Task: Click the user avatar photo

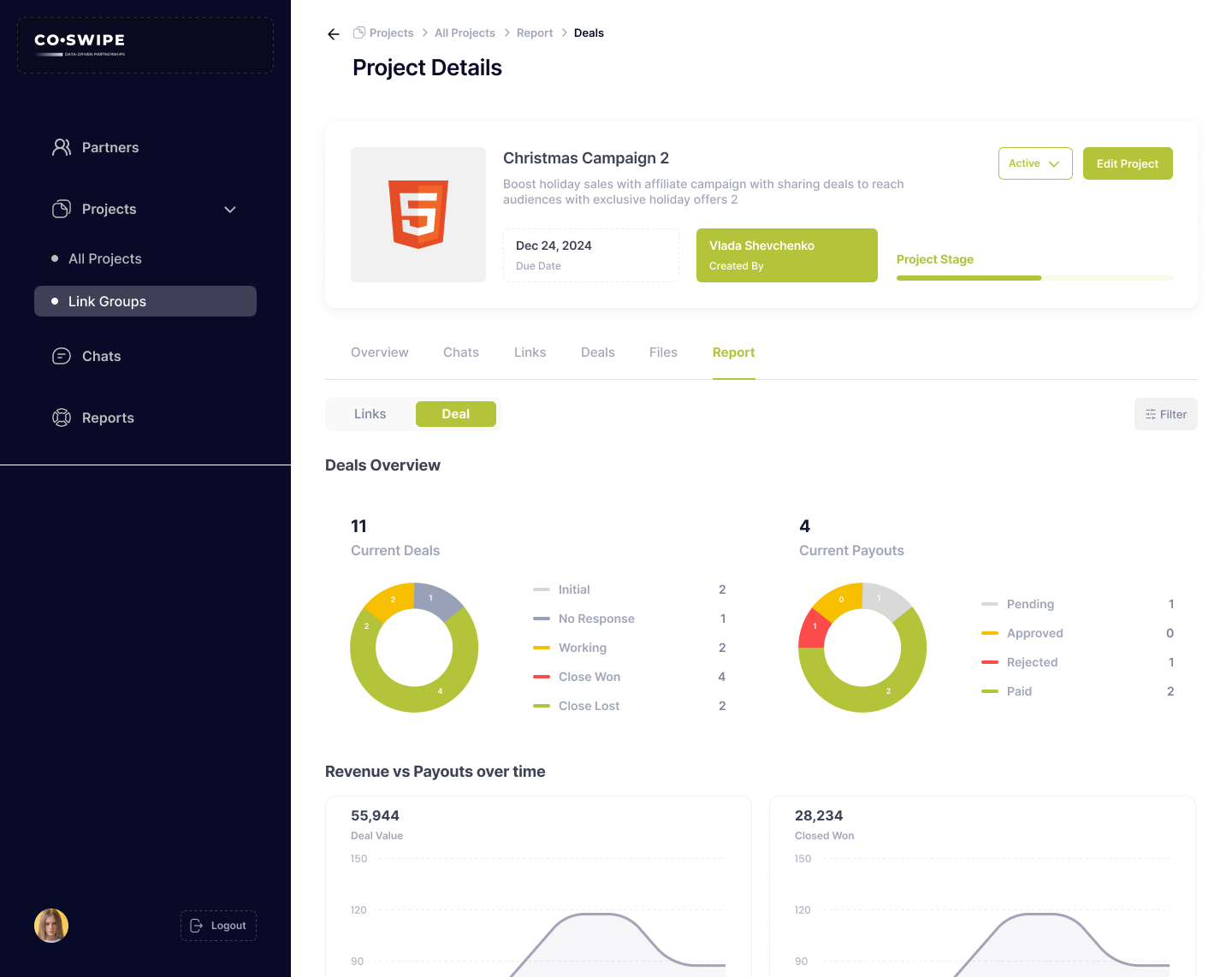Action: pos(51,926)
